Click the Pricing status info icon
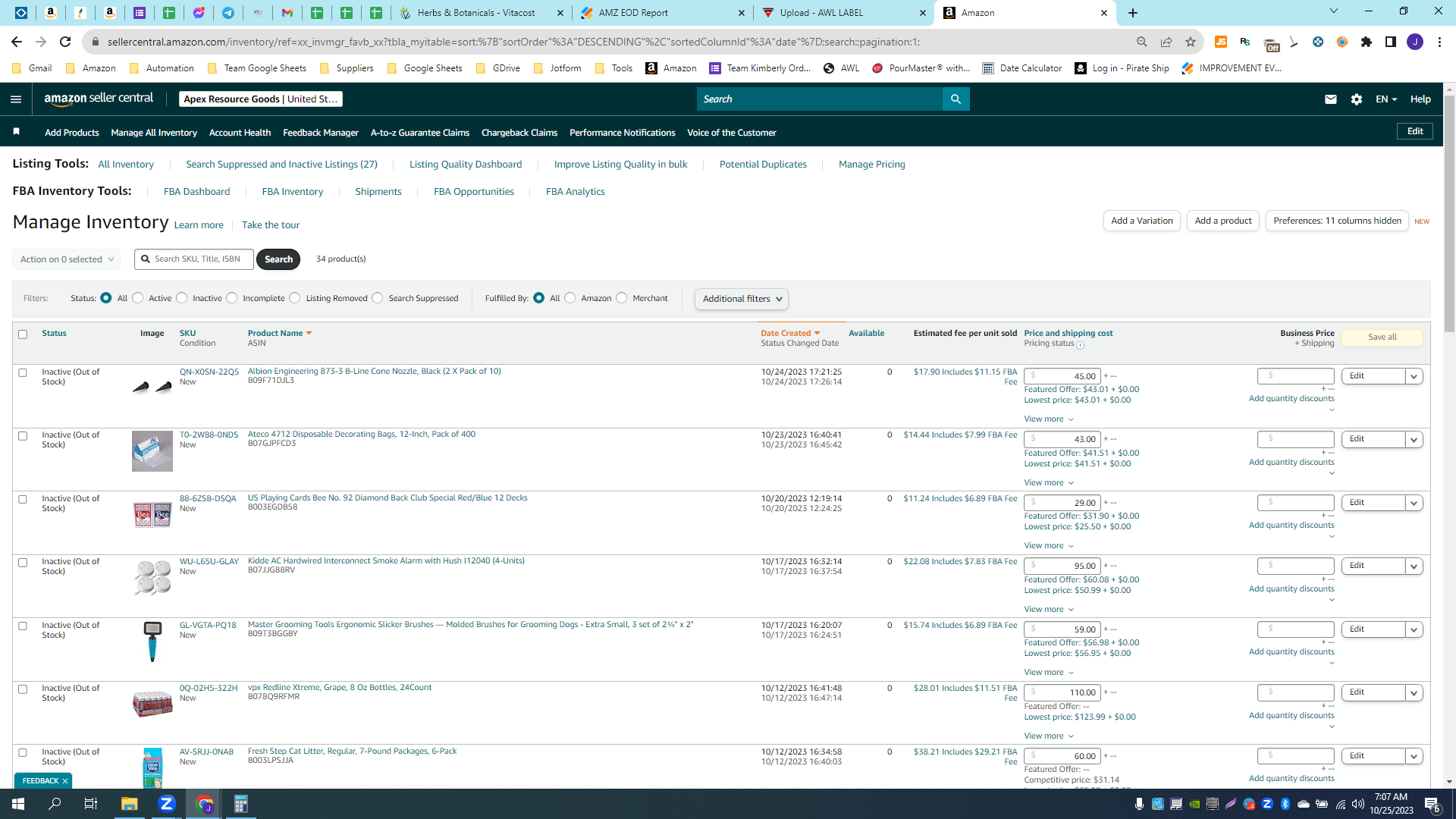 (1081, 345)
